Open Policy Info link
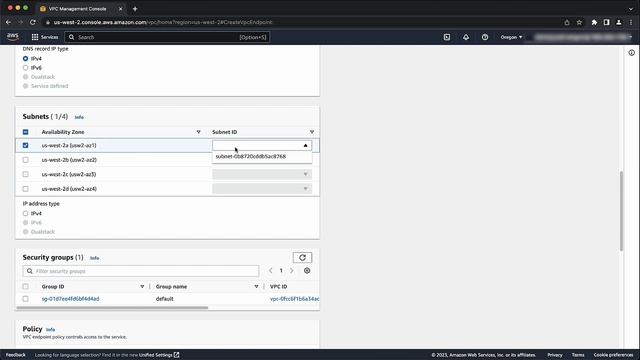Image resolution: width=640 pixels, height=360 pixels. (50, 329)
